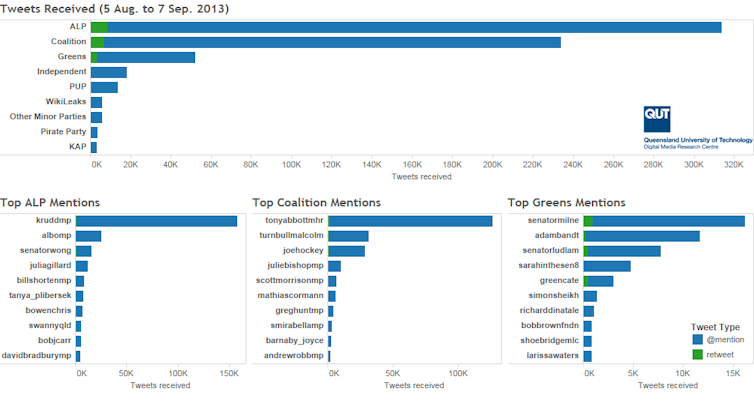This screenshot has width=754, height=401.
Task: Click the 'PUP' row label
Action: coord(77,86)
